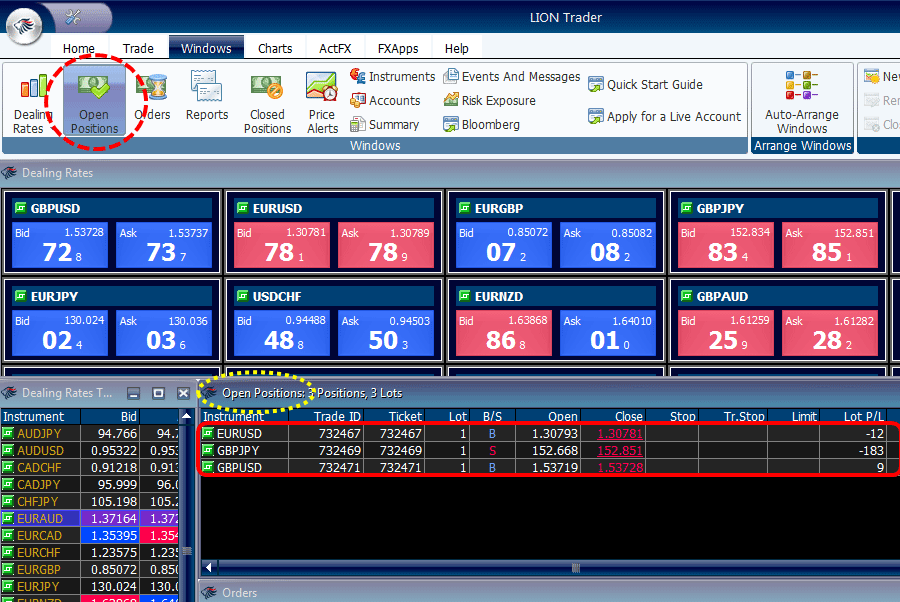Click EURUSD Ask price tile
This screenshot has width=900, height=602.
coord(386,245)
